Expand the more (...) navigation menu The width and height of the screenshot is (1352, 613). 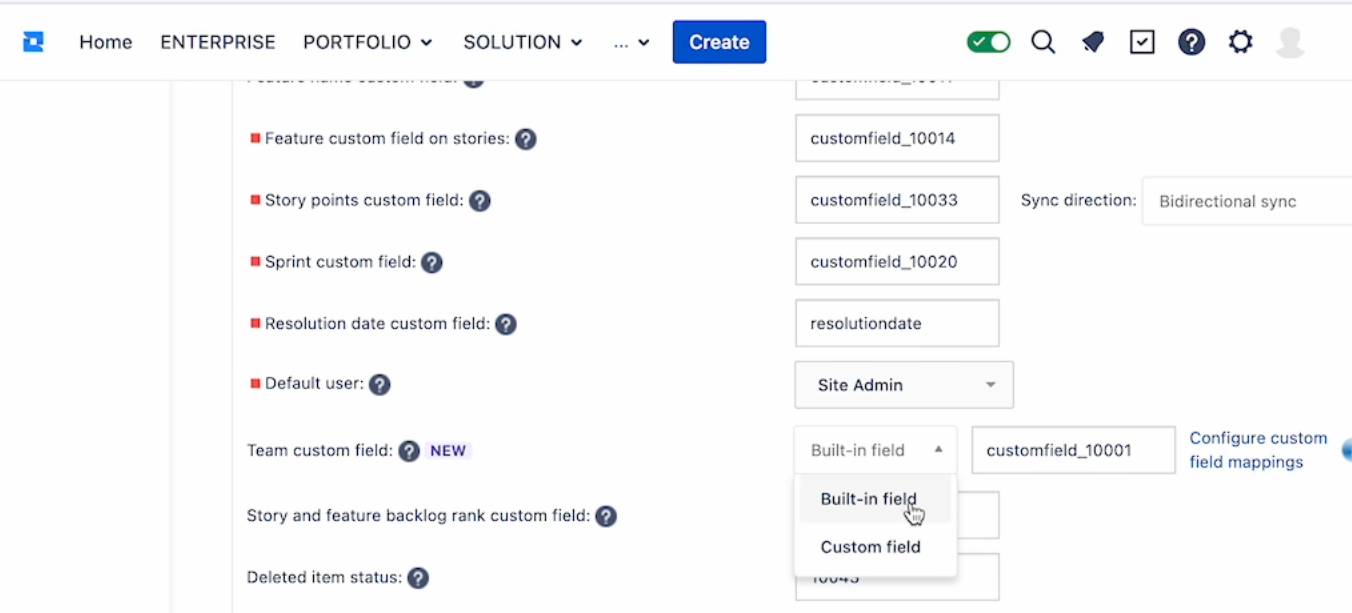click(x=632, y=42)
